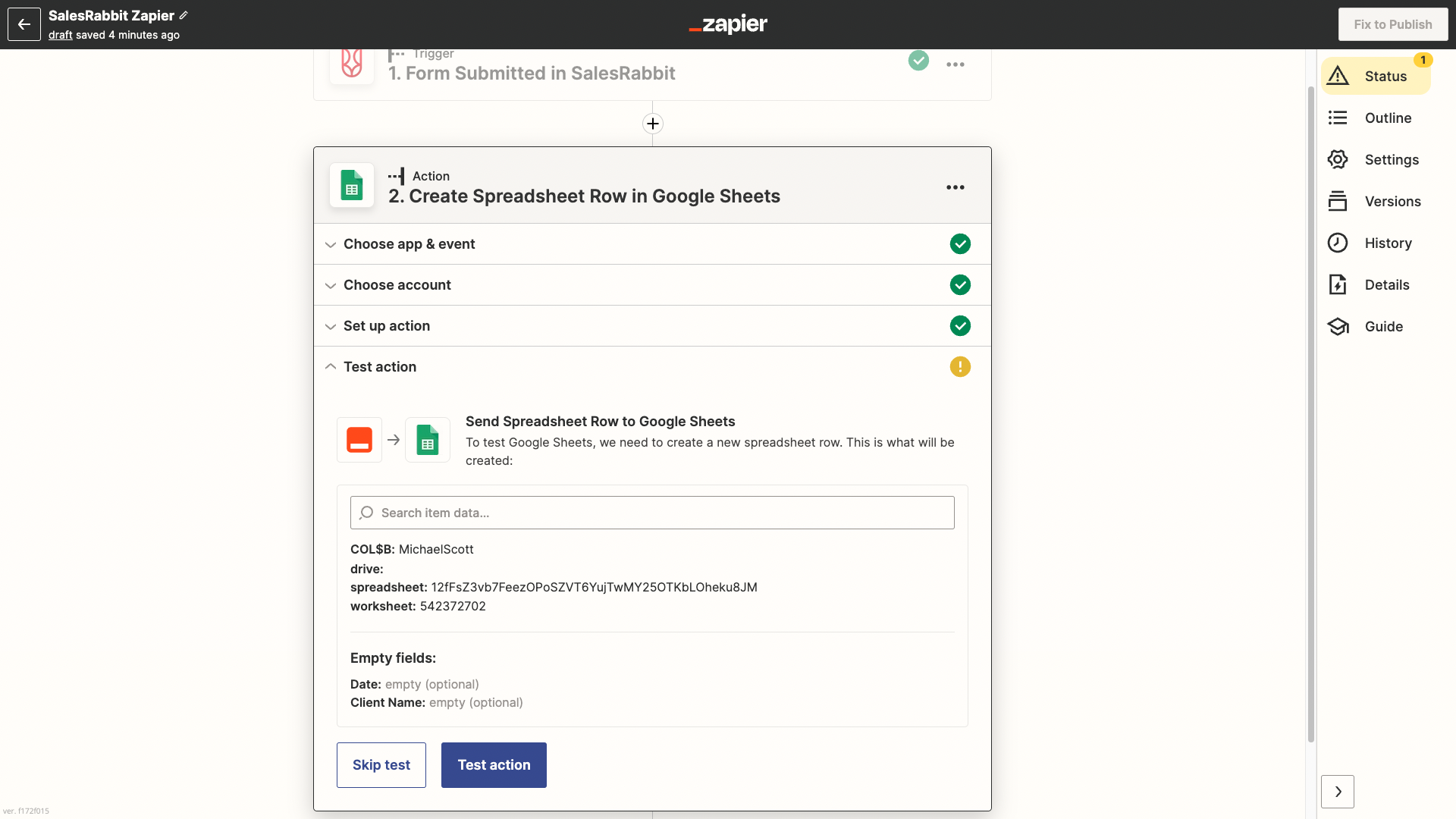Image resolution: width=1456 pixels, height=819 pixels.
Task: Open the Settings panel
Action: (1376, 159)
